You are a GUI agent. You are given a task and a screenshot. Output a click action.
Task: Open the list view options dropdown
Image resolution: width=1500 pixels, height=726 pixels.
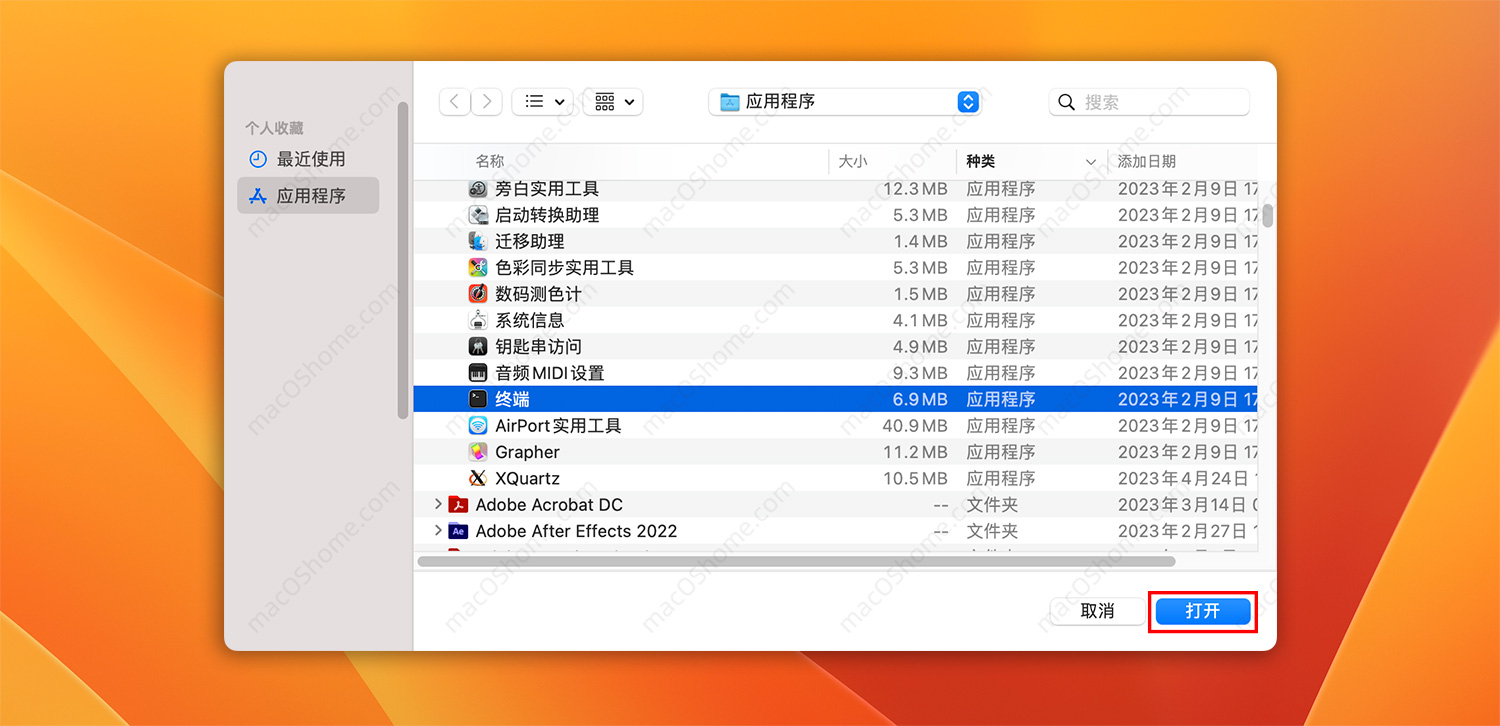(543, 101)
